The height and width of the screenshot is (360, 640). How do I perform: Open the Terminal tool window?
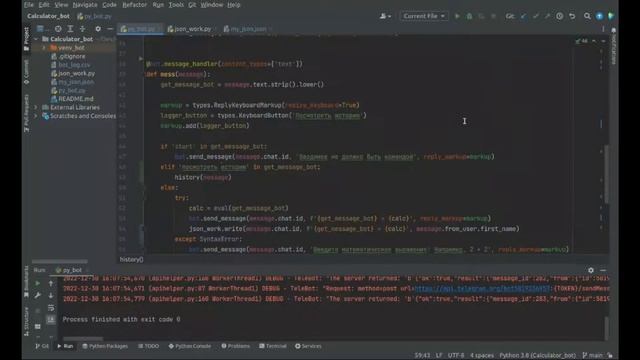[273, 346]
